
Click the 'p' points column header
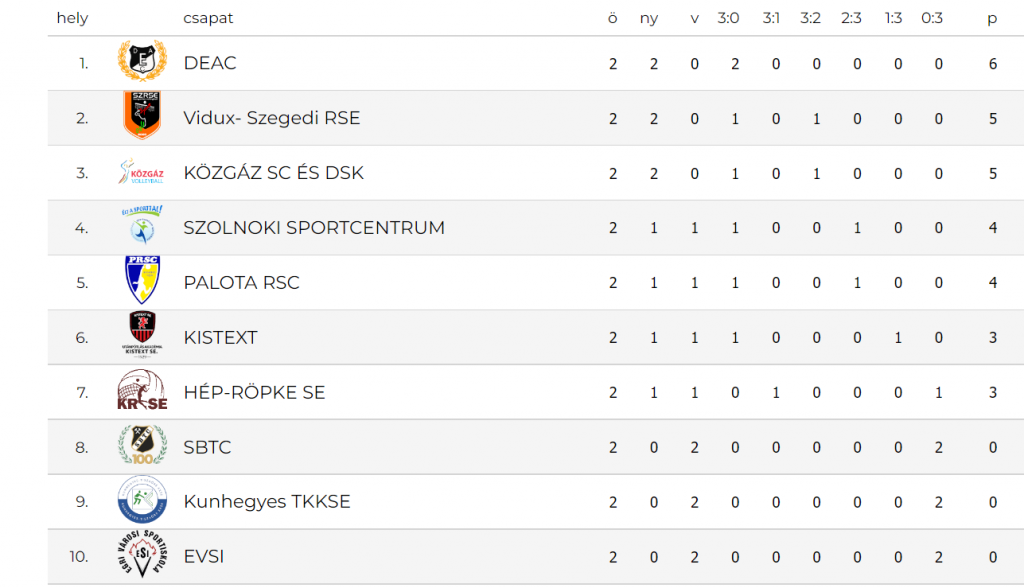point(992,18)
